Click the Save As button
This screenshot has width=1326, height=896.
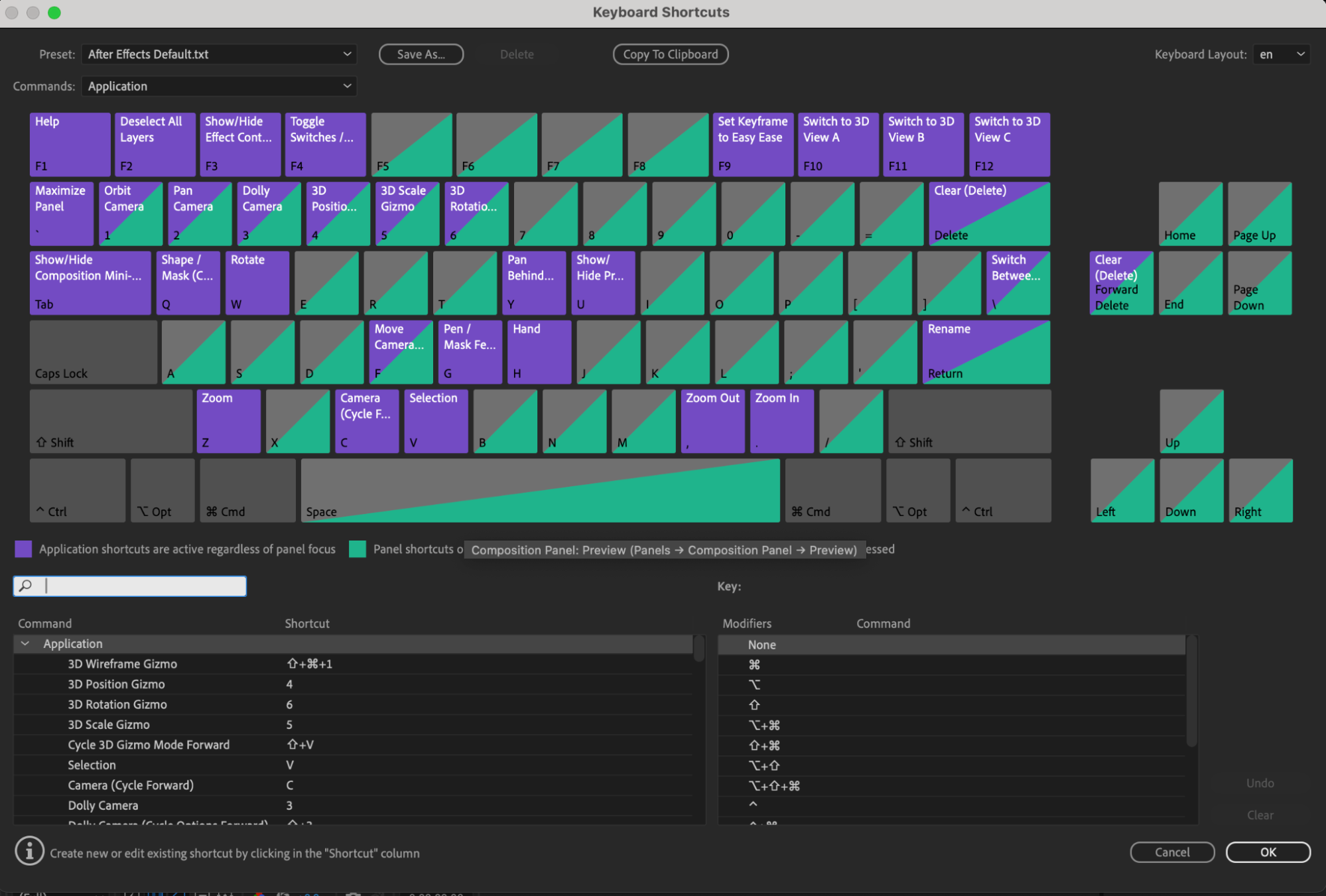pyautogui.click(x=421, y=54)
